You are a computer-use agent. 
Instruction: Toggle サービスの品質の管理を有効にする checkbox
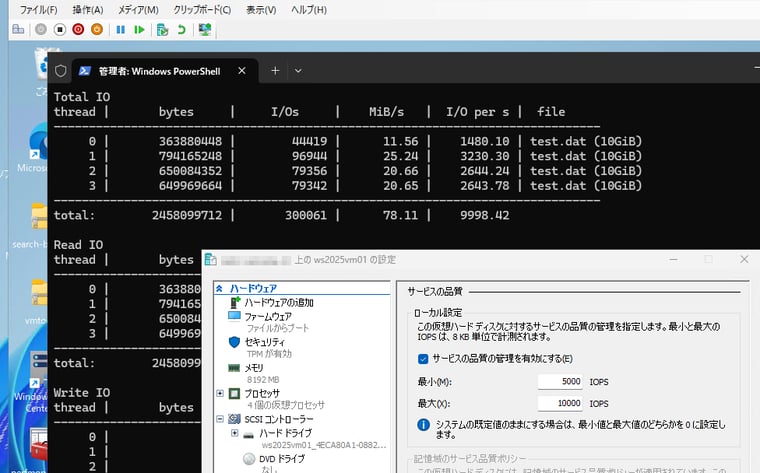[423, 359]
